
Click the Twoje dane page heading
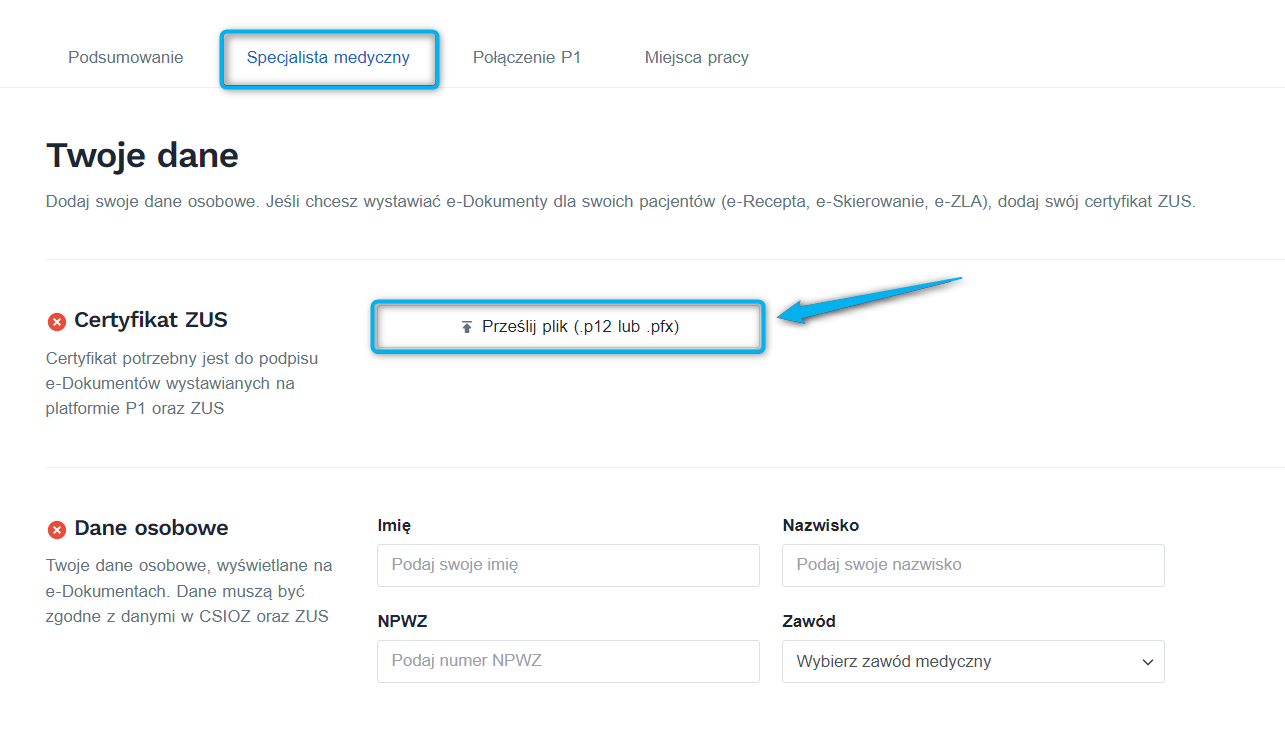142,156
